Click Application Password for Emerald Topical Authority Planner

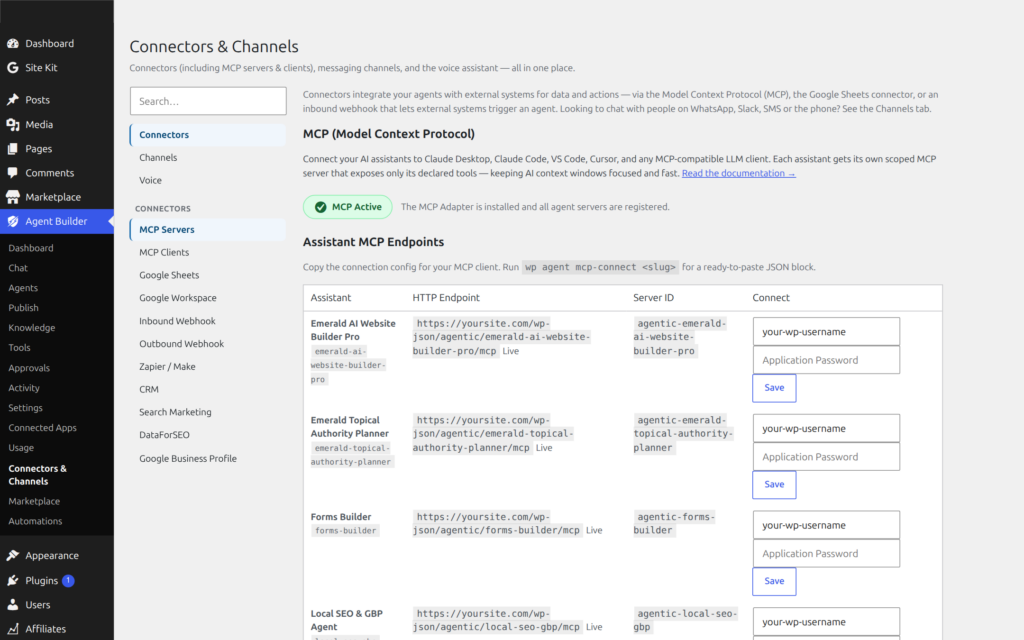click(826, 456)
